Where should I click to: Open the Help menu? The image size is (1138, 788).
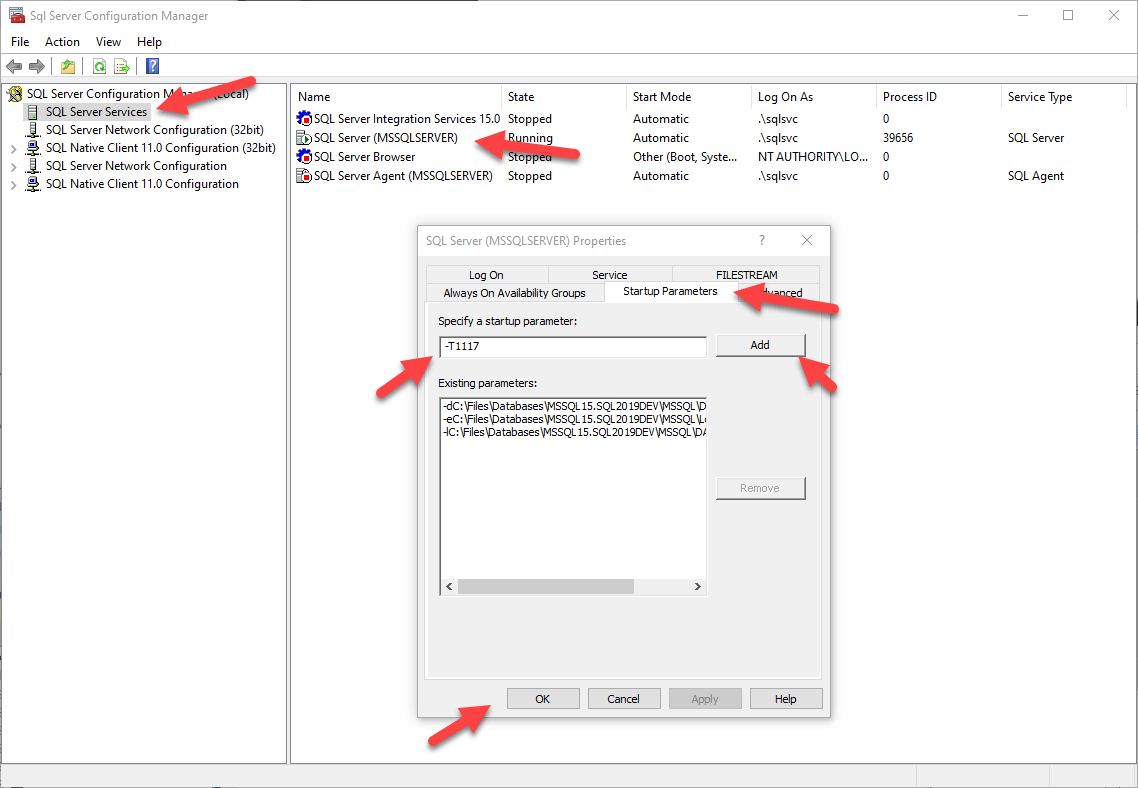tap(150, 42)
